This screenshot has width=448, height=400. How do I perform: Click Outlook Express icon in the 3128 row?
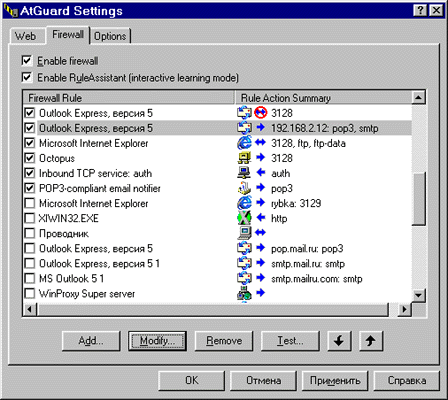[244, 113]
